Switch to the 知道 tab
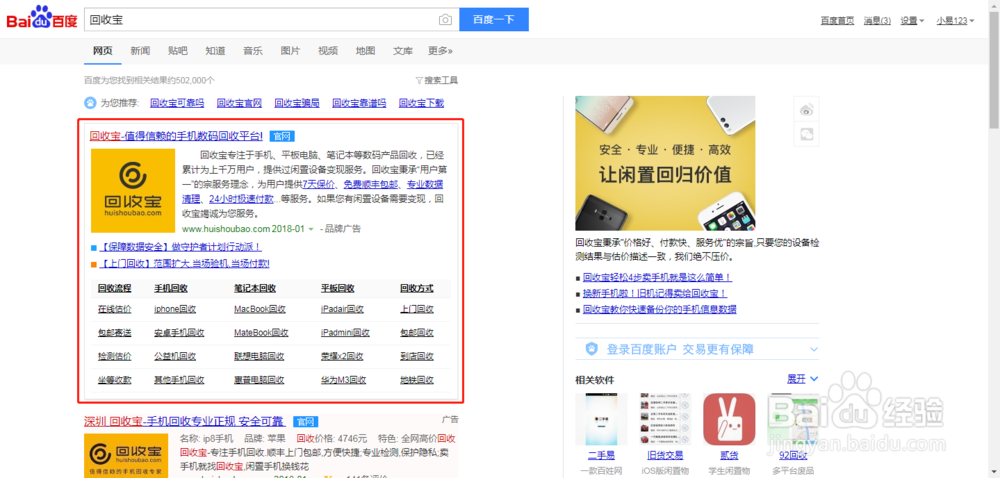Viewport: 1000px width, 478px height. pyautogui.click(x=216, y=51)
